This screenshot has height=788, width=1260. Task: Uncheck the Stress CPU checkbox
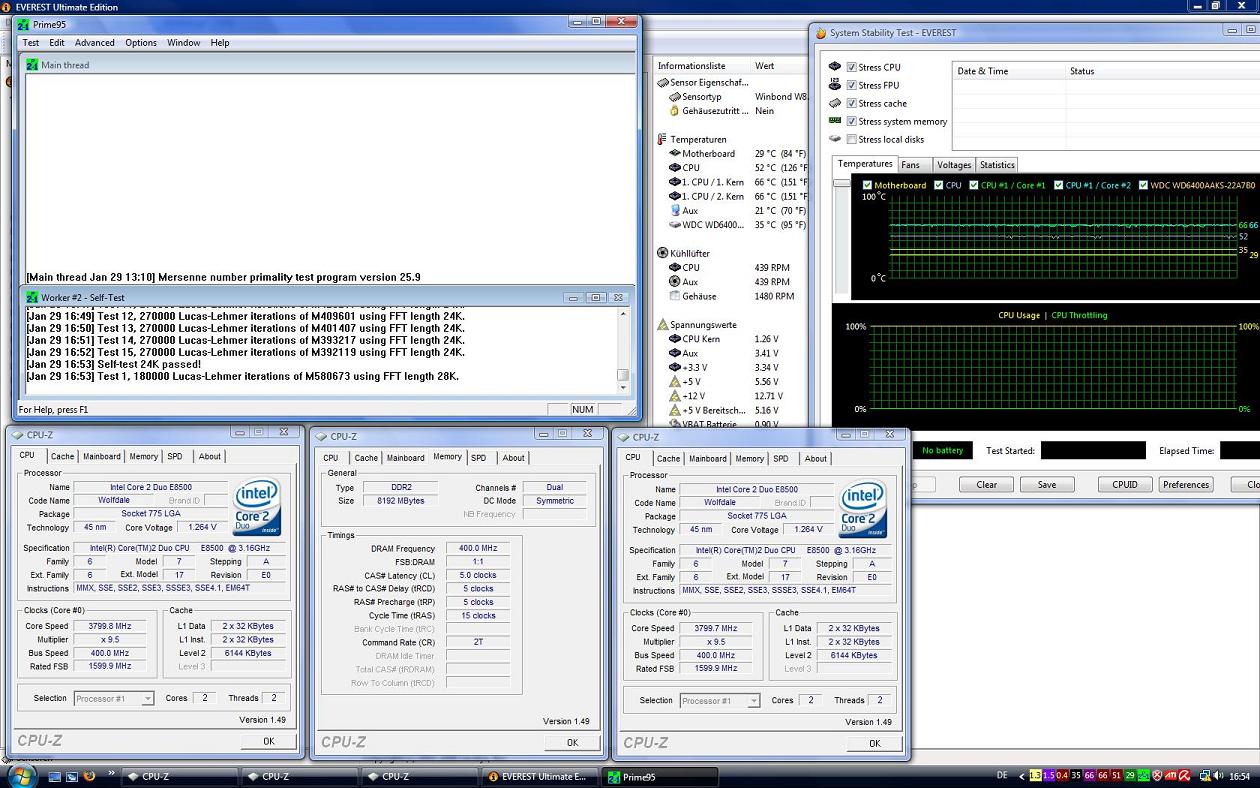[x=852, y=67]
